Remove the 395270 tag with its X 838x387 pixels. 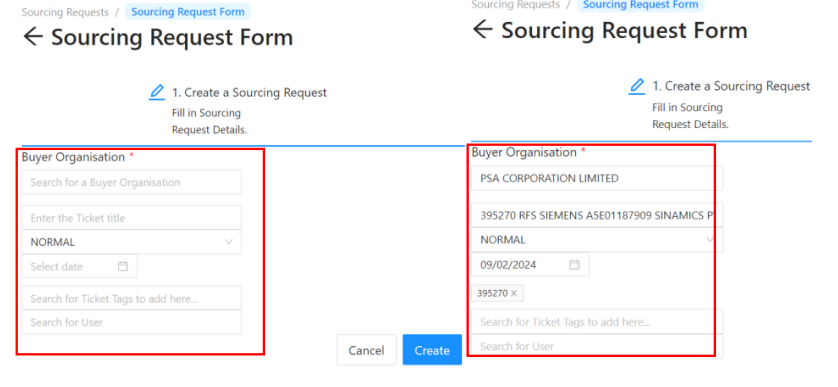(x=514, y=293)
